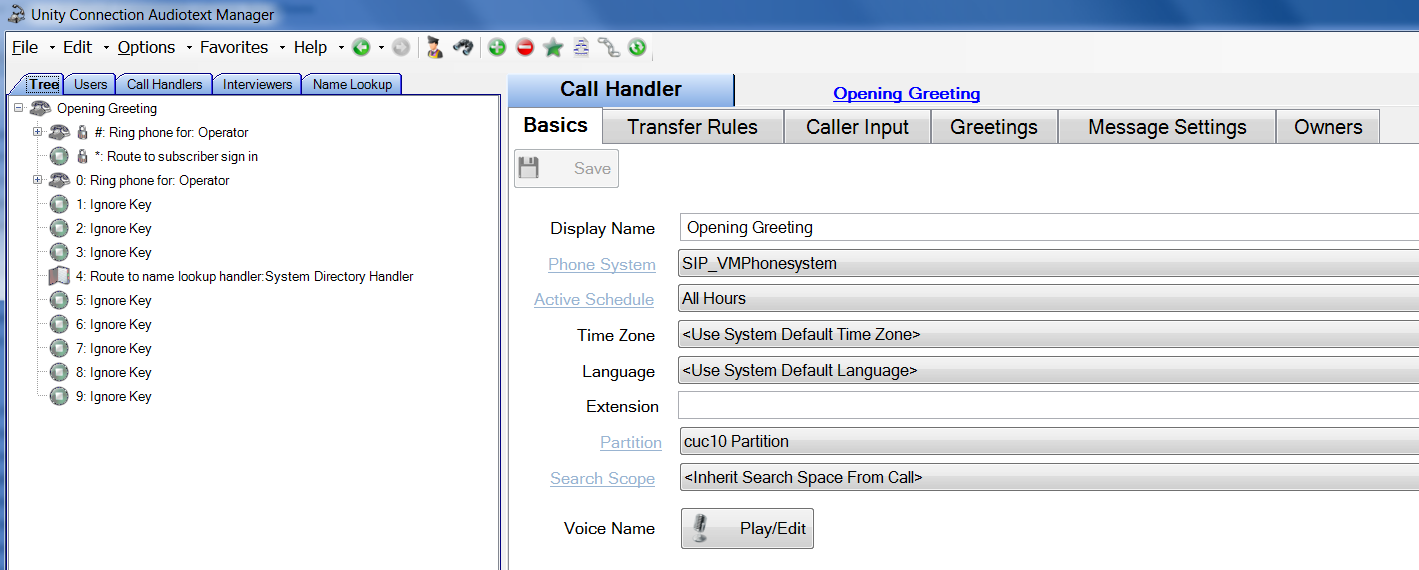Expand the '0: Ring phone for: Operator' node
This screenshot has width=1419, height=570.
coord(38,180)
